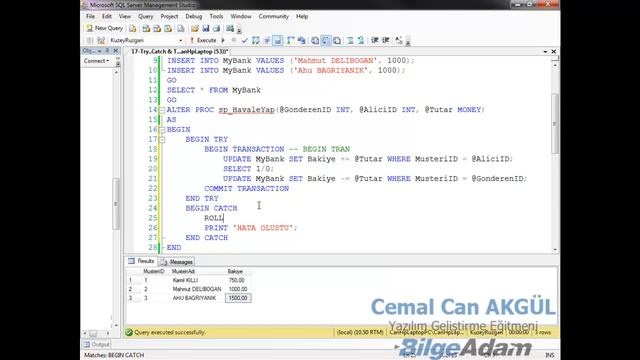Viewport: 640px width, 360px height.
Task: Decrease the indent of the selection
Action: [374, 40]
